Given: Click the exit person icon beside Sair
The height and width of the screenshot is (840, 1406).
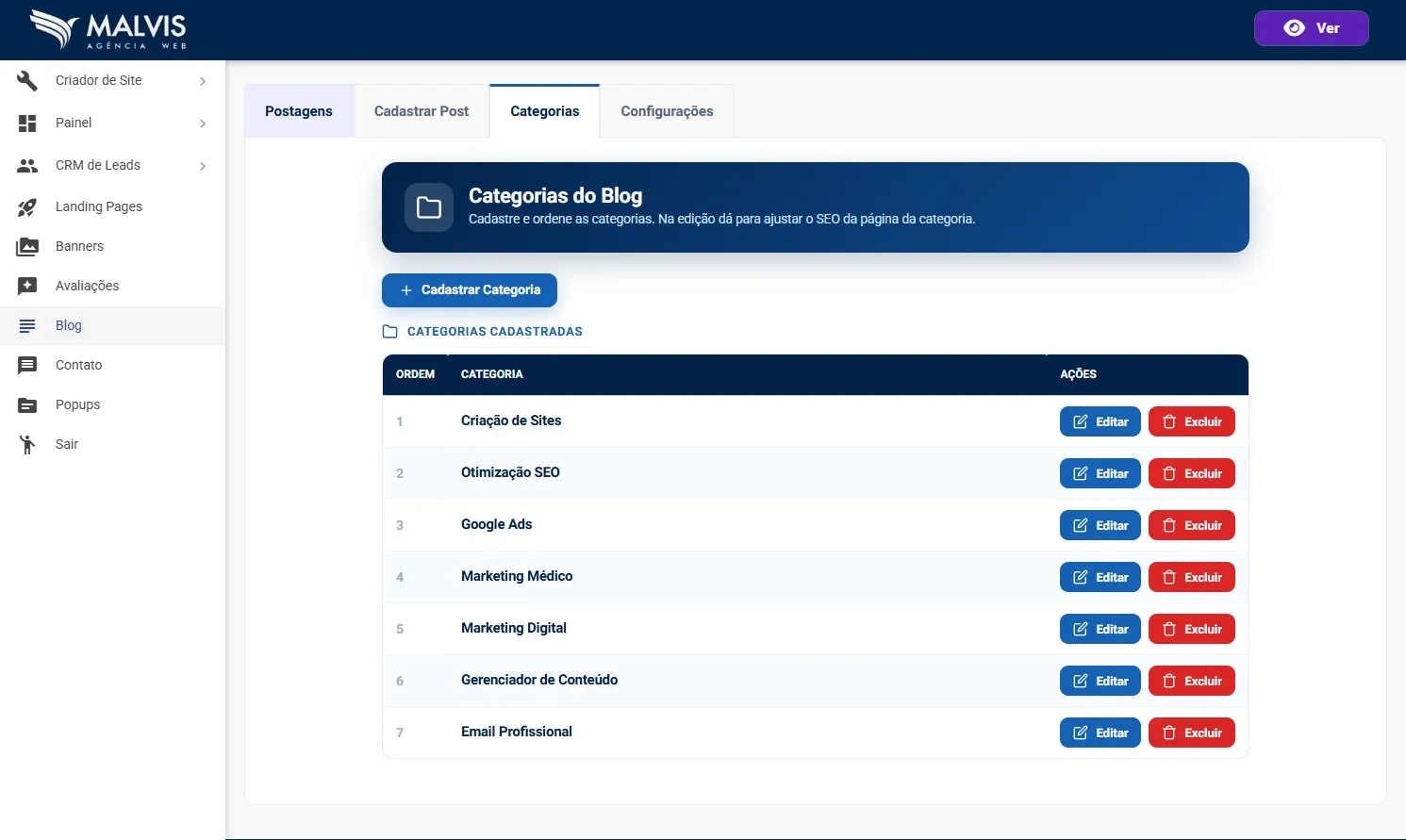Looking at the screenshot, I should 27,444.
